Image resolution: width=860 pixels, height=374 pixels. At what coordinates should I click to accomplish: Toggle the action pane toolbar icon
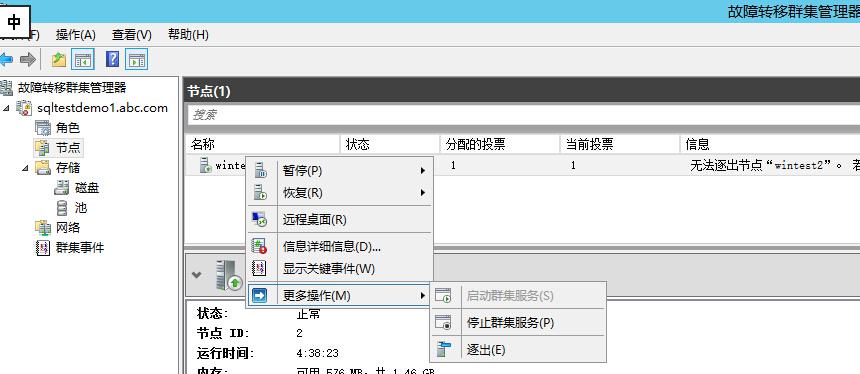(x=137, y=59)
